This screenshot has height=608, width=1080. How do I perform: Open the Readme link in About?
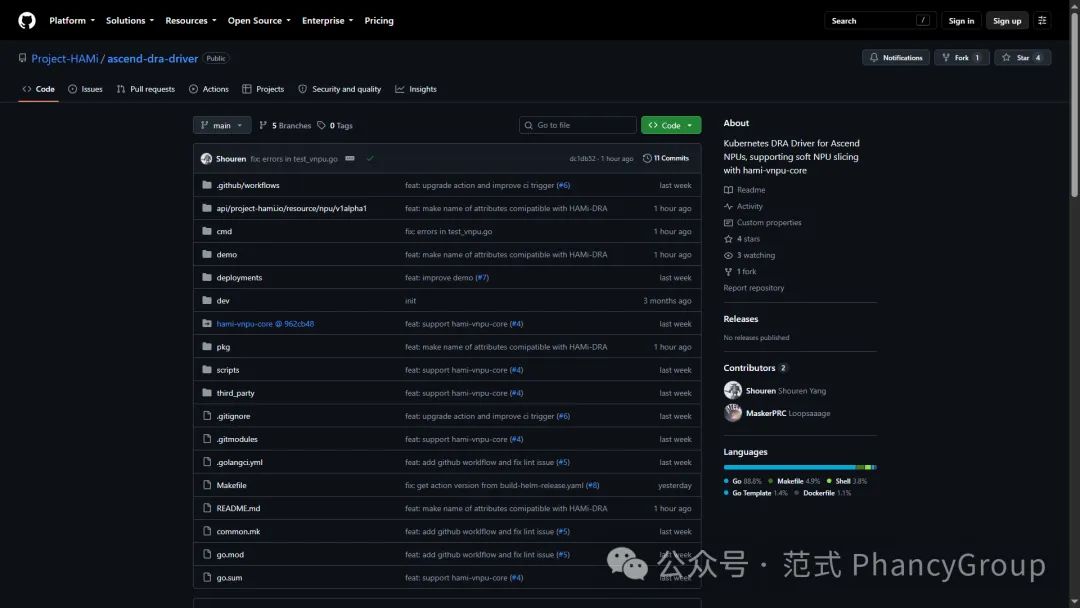pyautogui.click(x=745, y=190)
